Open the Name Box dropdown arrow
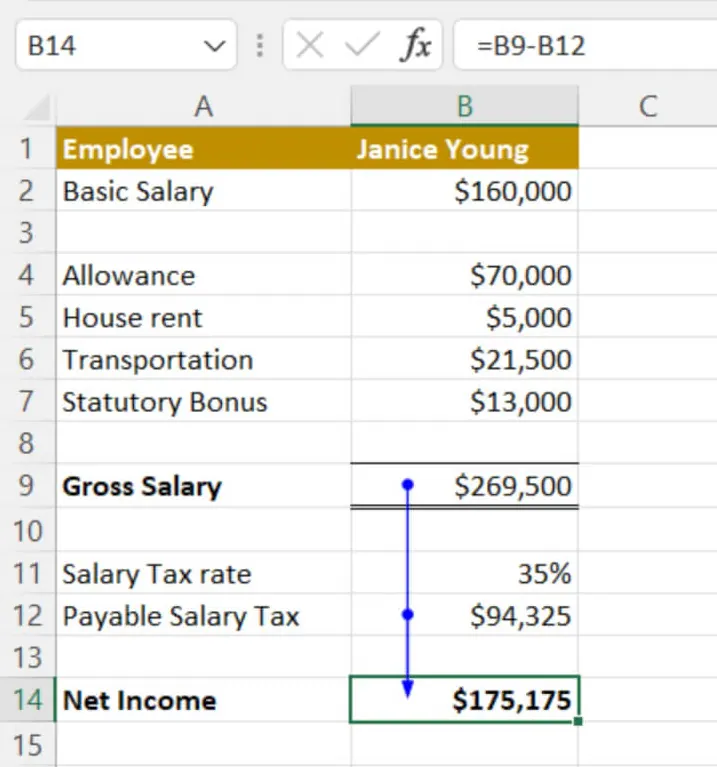Image resolution: width=717 pixels, height=767 pixels. point(213,46)
